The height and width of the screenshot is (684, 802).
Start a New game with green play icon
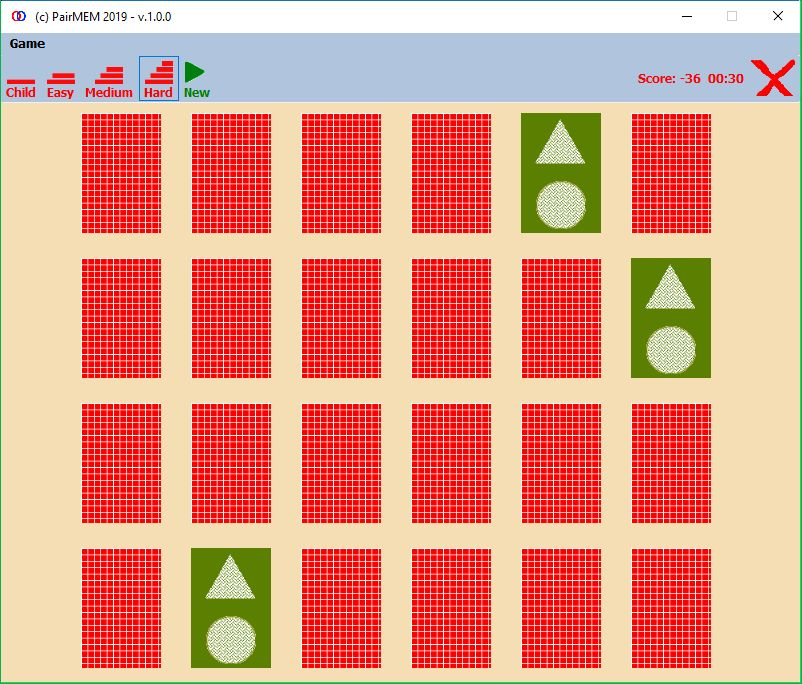196,80
